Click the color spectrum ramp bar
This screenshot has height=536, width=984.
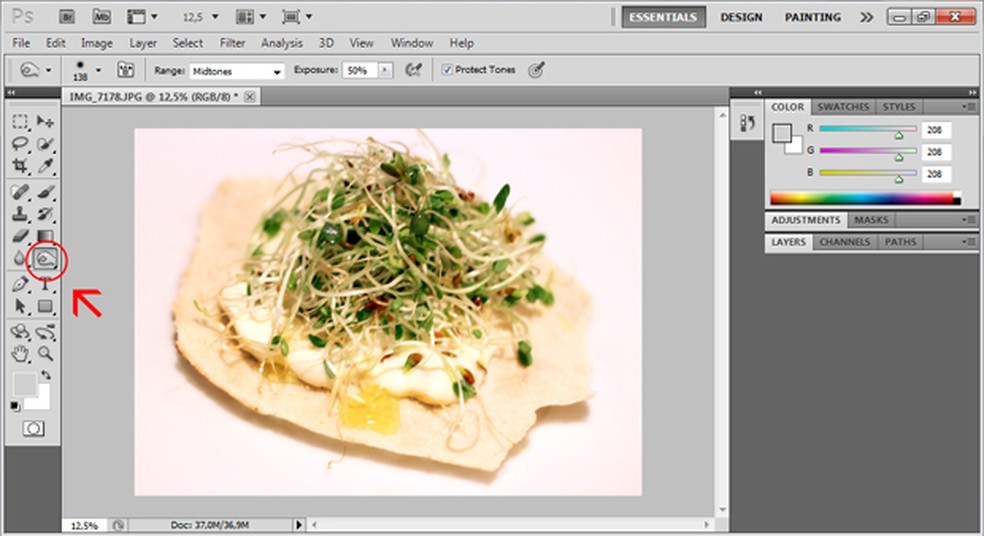click(864, 198)
